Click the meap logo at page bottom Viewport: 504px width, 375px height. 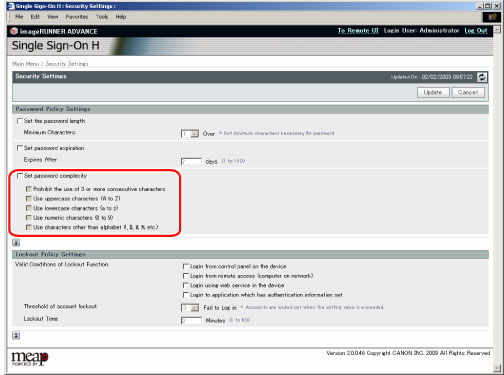30,358
